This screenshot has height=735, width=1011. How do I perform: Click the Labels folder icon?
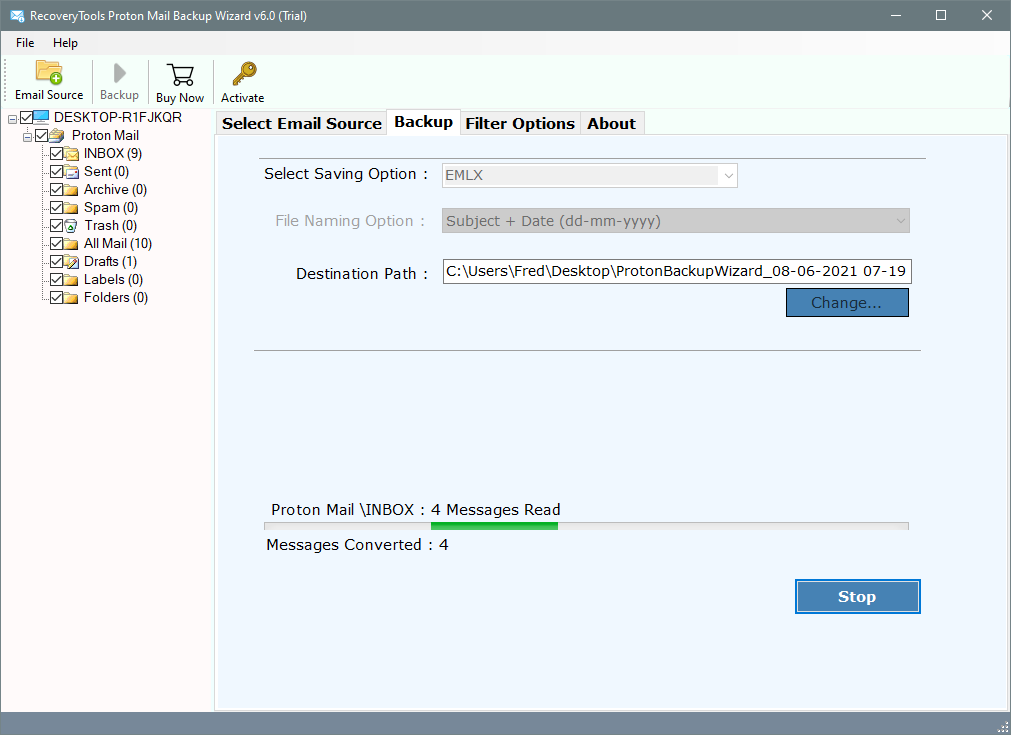[72, 280]
